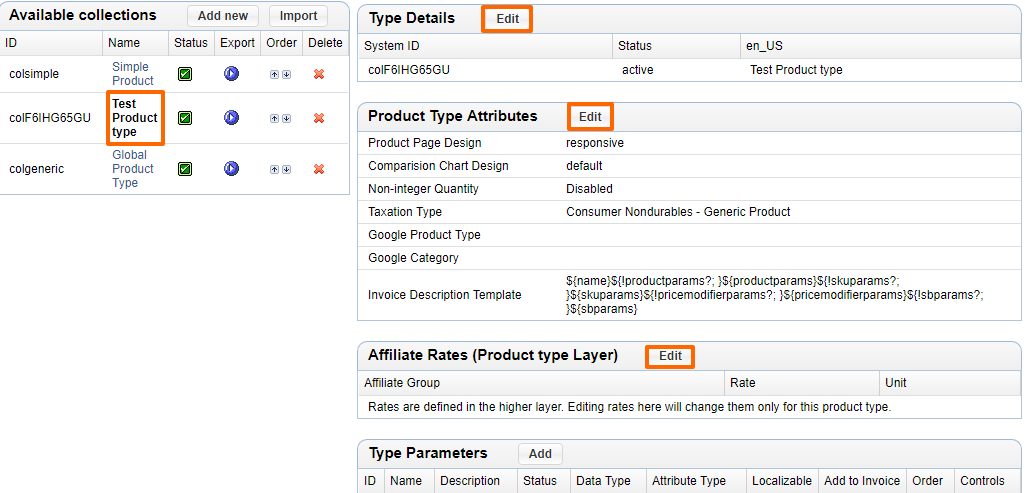Move Global Product Type up in order

tap(275, 169)
